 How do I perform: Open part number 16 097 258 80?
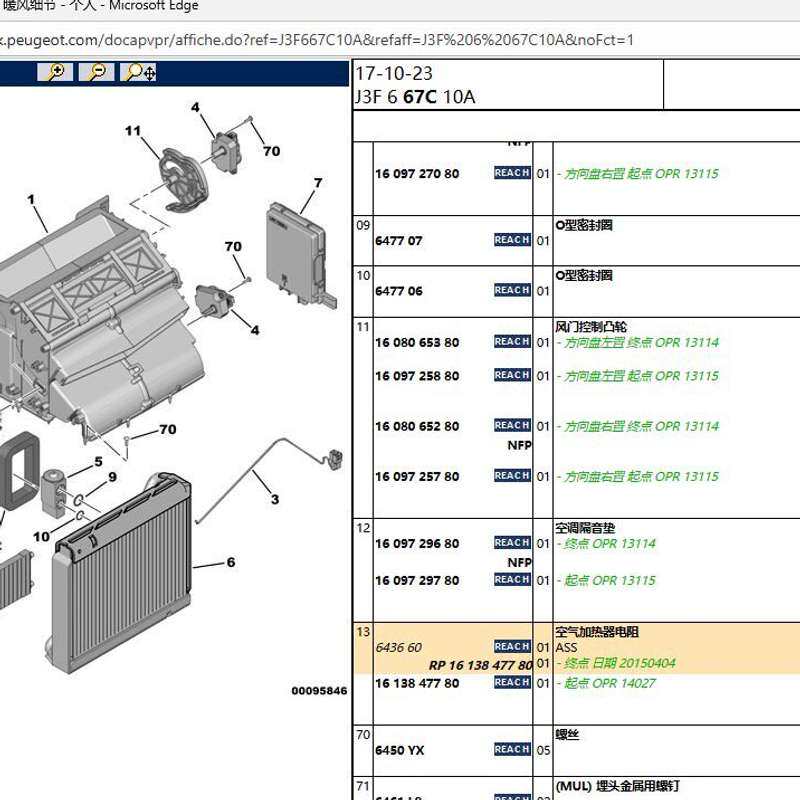pyautogui.click(x=417, y=376)
